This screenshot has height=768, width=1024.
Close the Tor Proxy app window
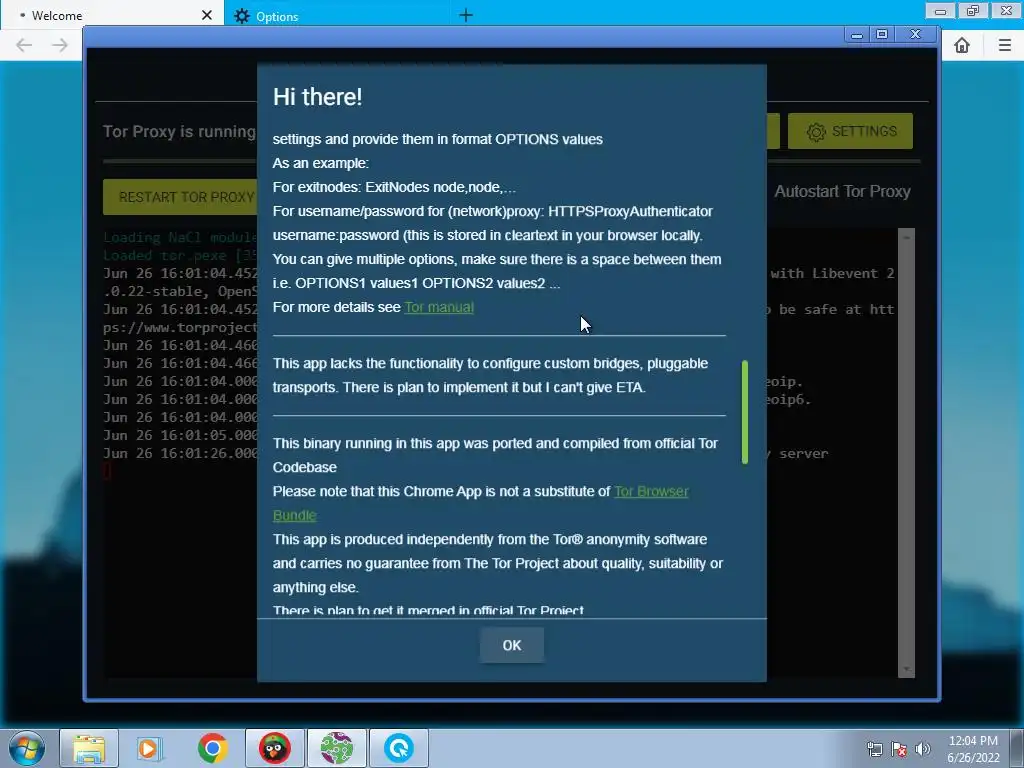click(916, 35)
